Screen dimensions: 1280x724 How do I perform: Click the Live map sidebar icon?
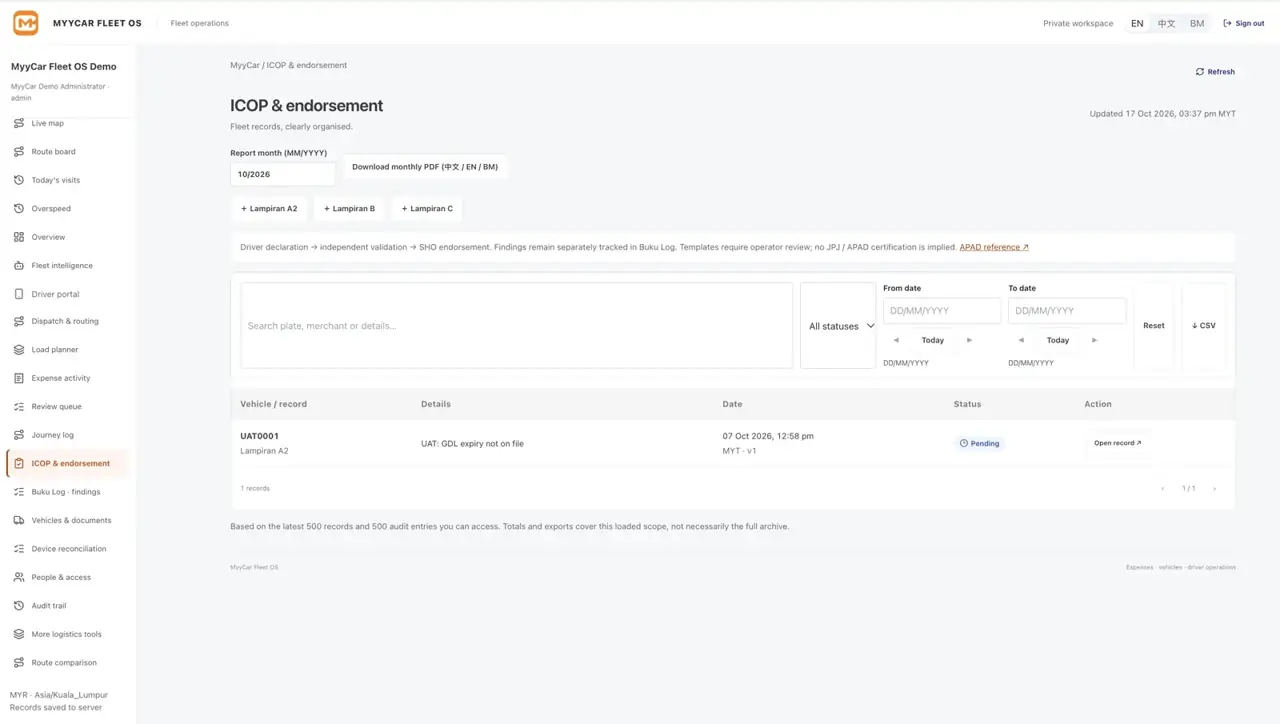(x=19, y=123)
